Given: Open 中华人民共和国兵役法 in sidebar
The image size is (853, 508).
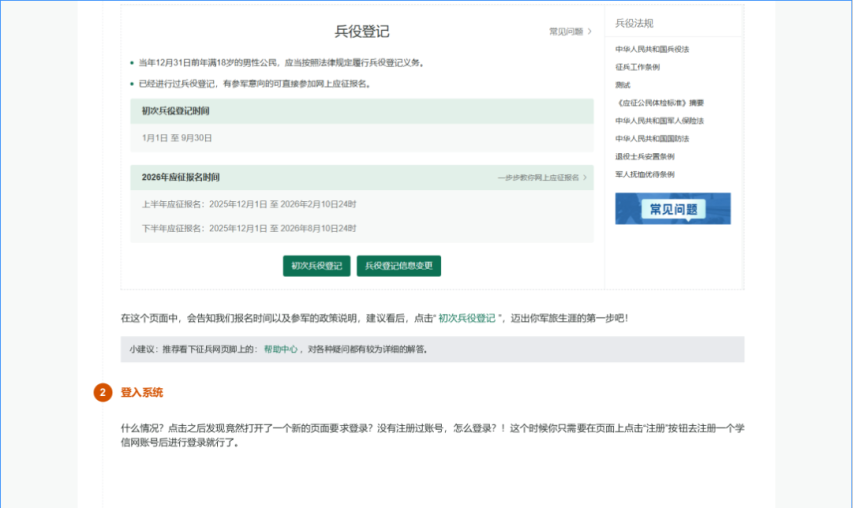Looking at the screenshot, I should click(x=652, y=49).
